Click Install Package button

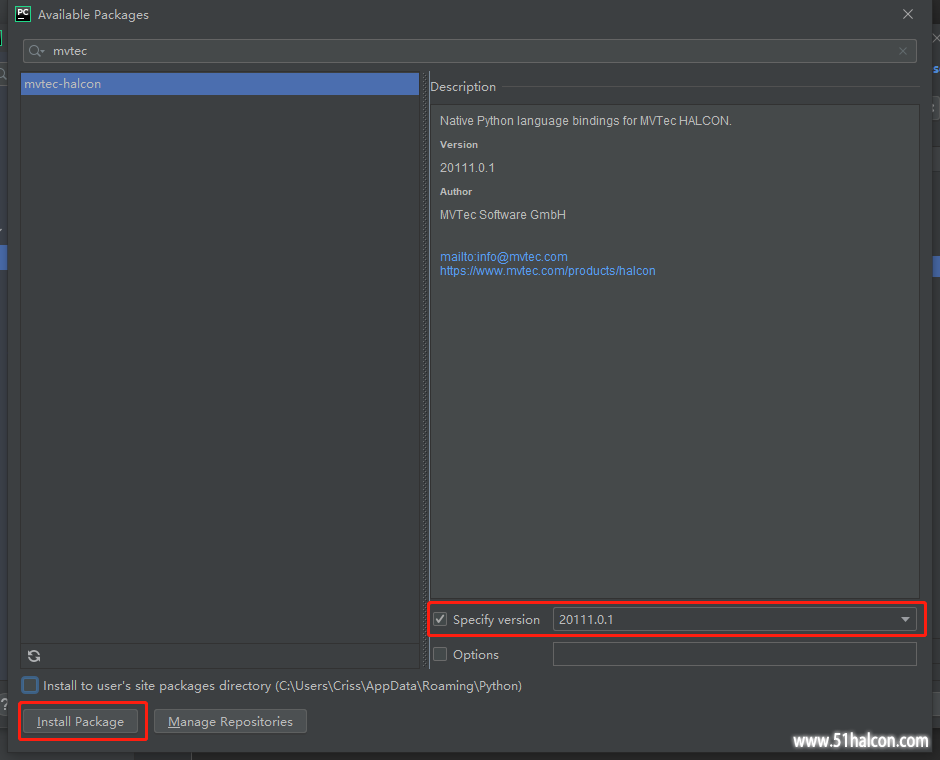tap(80, 721)
